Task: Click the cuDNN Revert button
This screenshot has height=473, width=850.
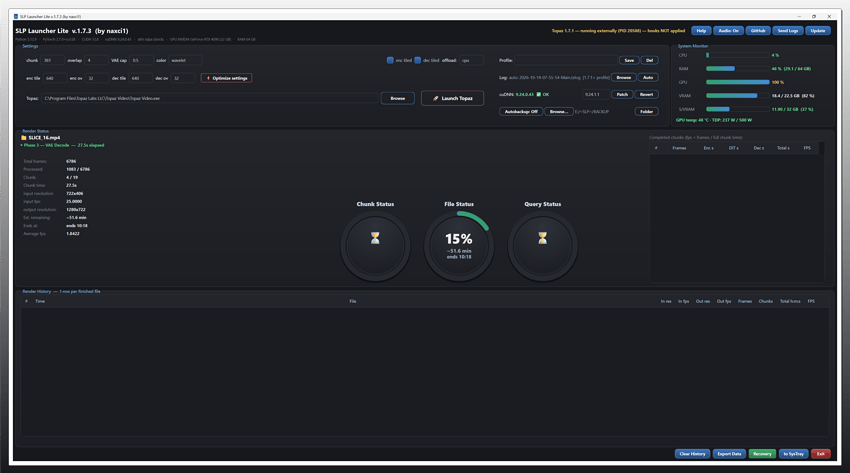Action: pyautogui.click(x=646, y=94)
